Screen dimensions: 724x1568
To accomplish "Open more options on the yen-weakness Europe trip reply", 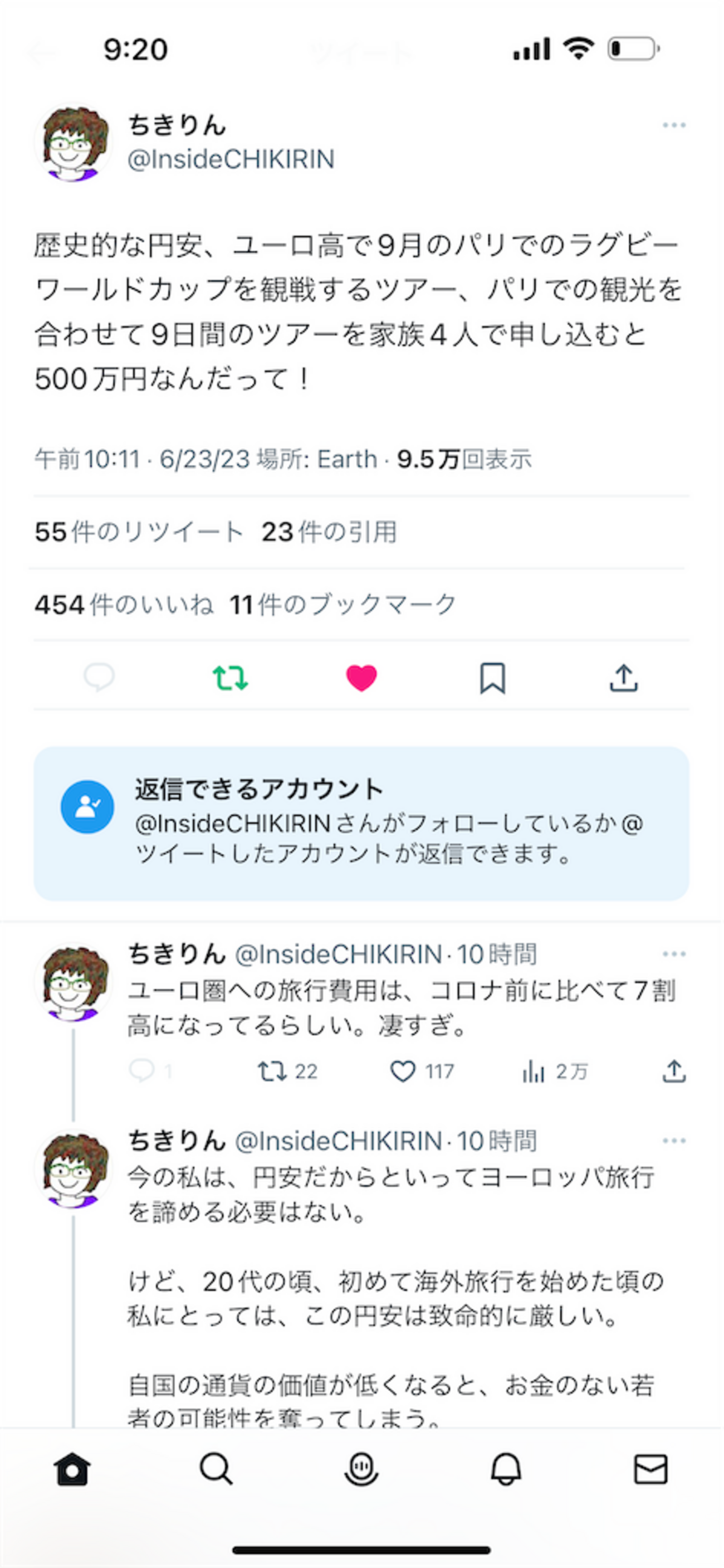I will [x=673, y=1141].
